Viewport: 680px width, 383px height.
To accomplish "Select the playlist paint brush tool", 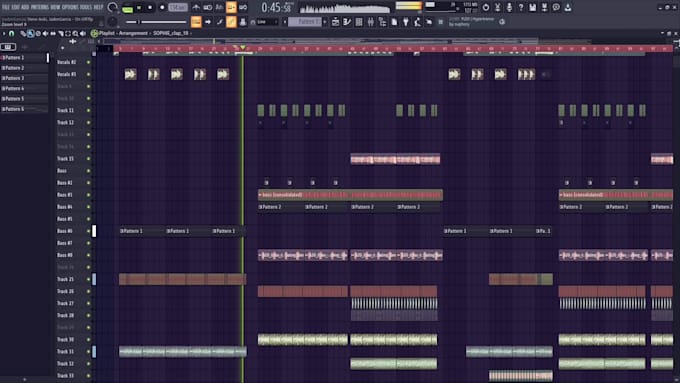I will [x=30, y=33].
